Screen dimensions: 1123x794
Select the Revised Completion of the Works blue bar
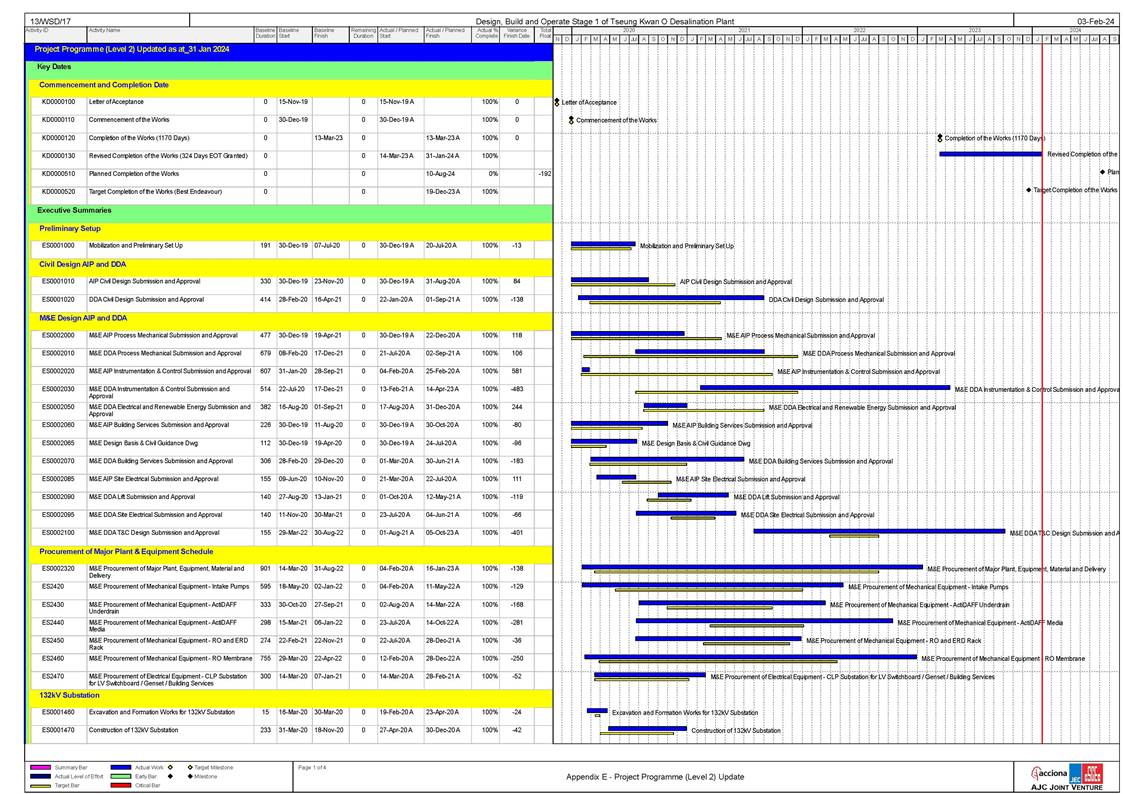[990, 154]
